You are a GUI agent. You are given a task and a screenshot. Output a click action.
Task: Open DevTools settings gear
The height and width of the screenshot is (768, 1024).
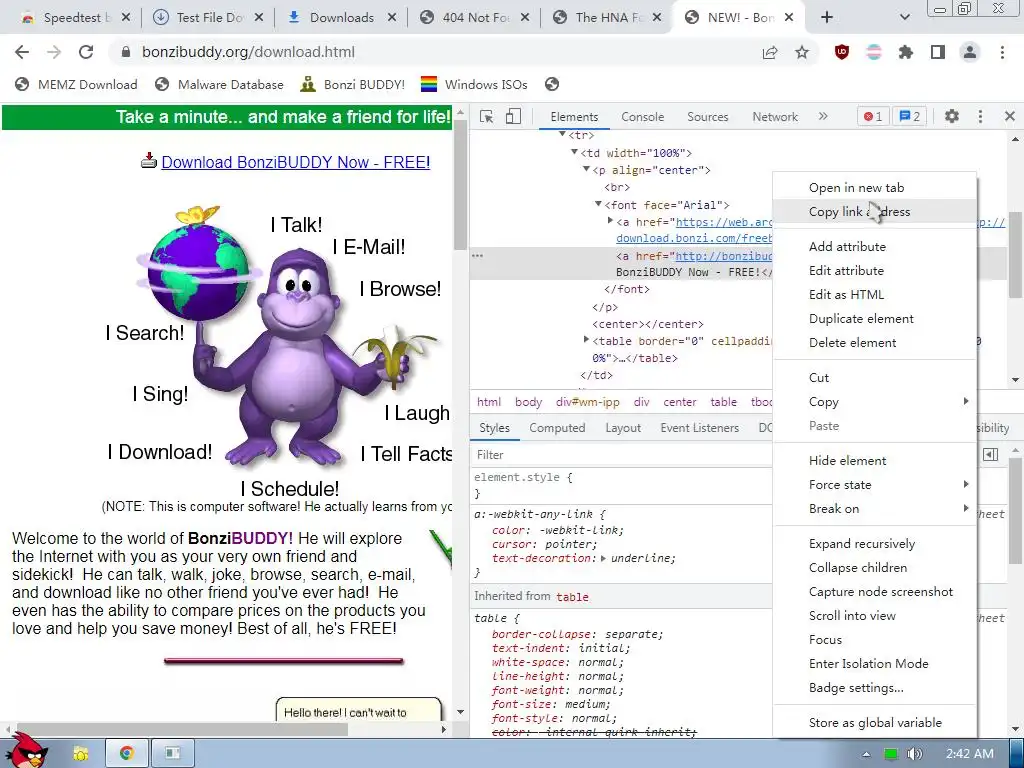pos(952,116)
